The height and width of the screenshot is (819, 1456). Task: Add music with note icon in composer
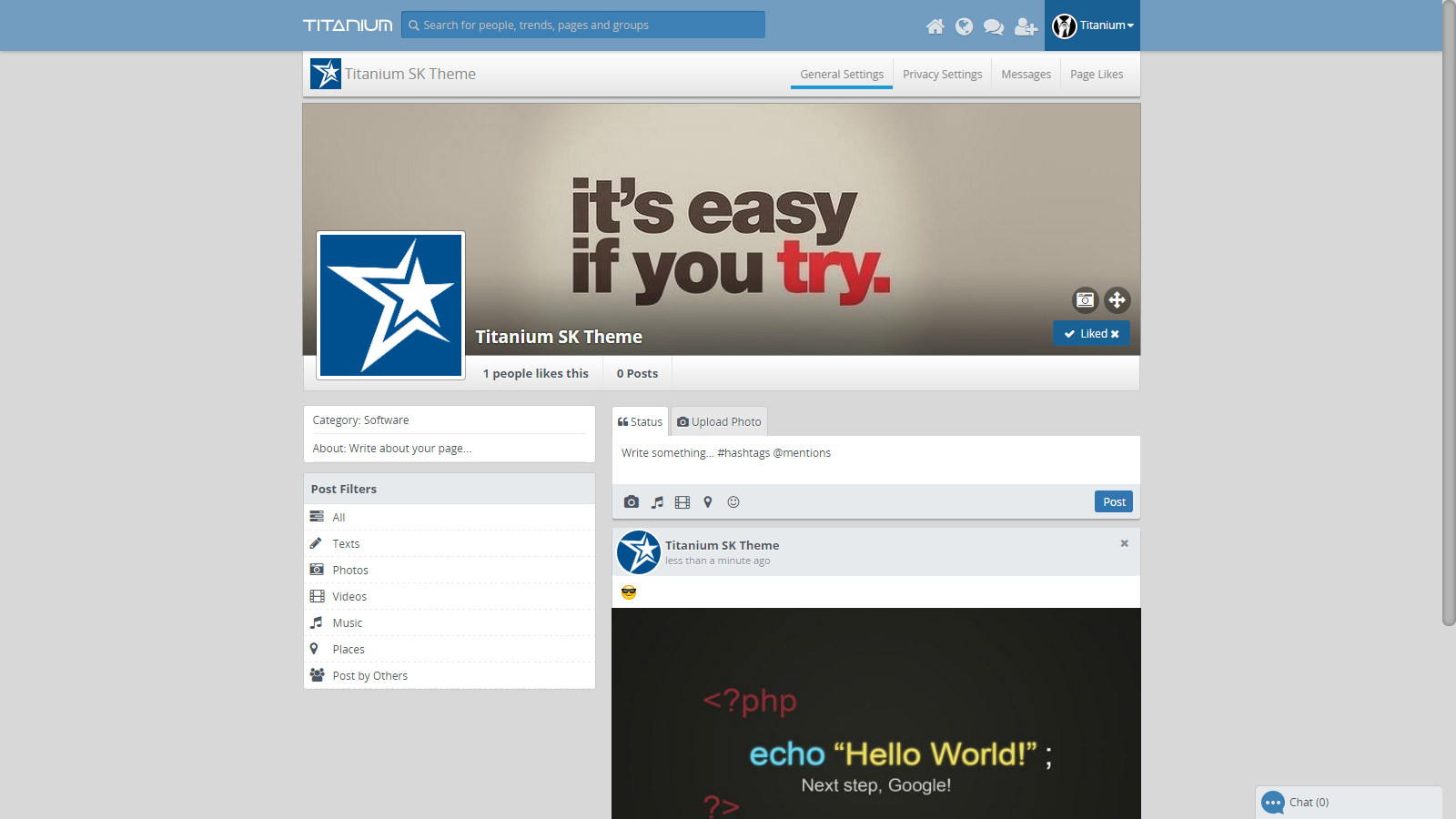(x=657, y=502)
